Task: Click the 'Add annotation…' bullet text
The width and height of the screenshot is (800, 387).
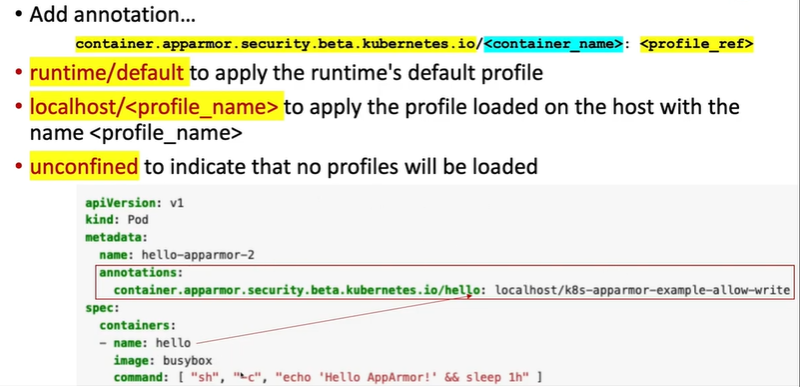Action: (x=112, y=14)
